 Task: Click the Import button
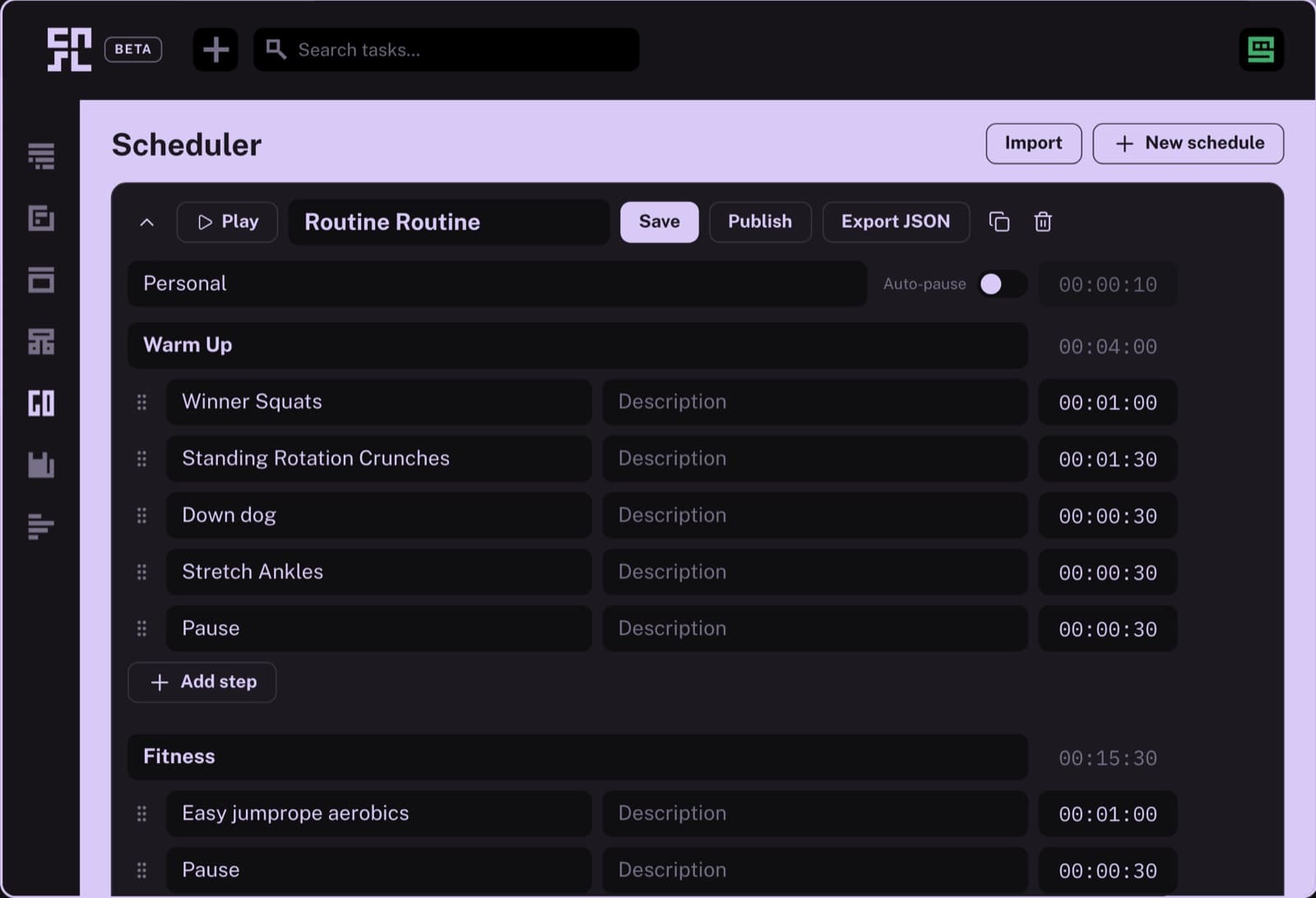point(1034,143)
